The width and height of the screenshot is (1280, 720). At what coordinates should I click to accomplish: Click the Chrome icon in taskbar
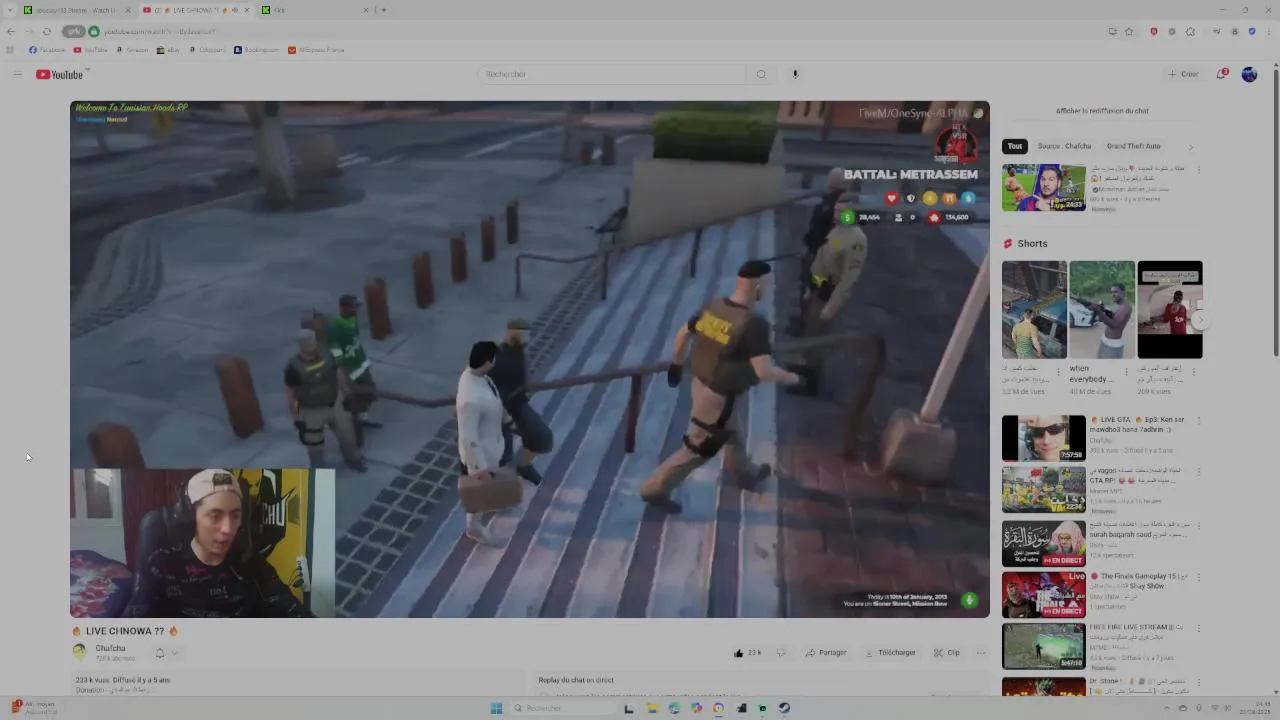718,708
